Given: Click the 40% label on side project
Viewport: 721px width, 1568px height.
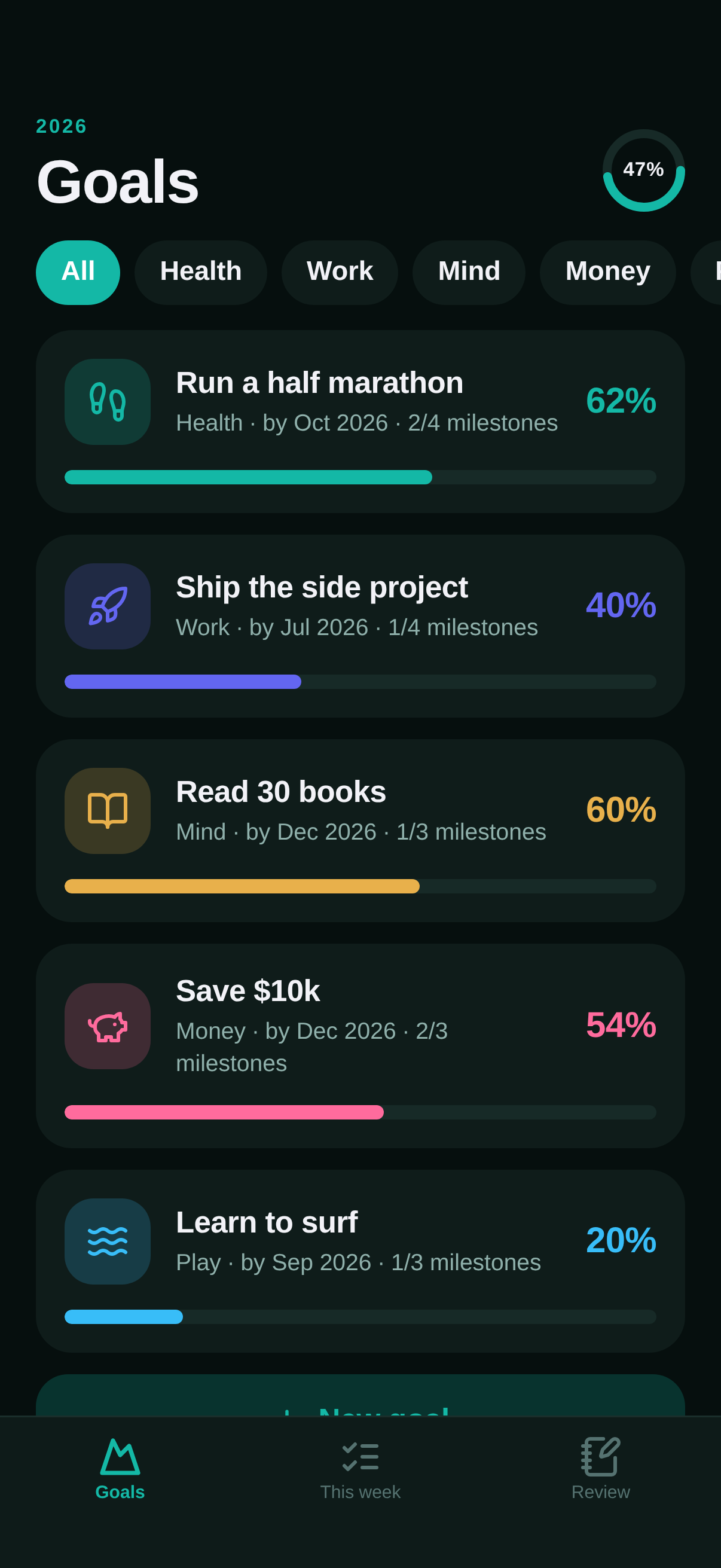Looking at the screenshot, I should pos(621,605).
